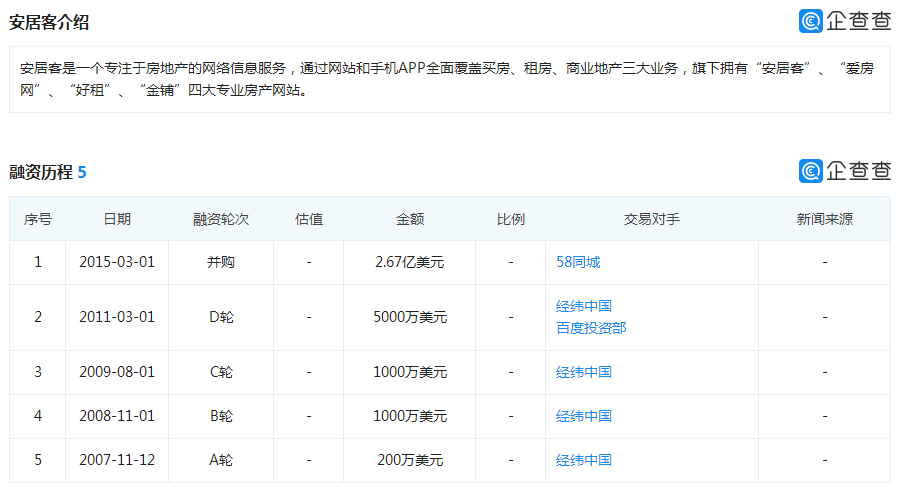
Task: Click the 安居客介绍 section heading
Action: [x=49, y=23]
